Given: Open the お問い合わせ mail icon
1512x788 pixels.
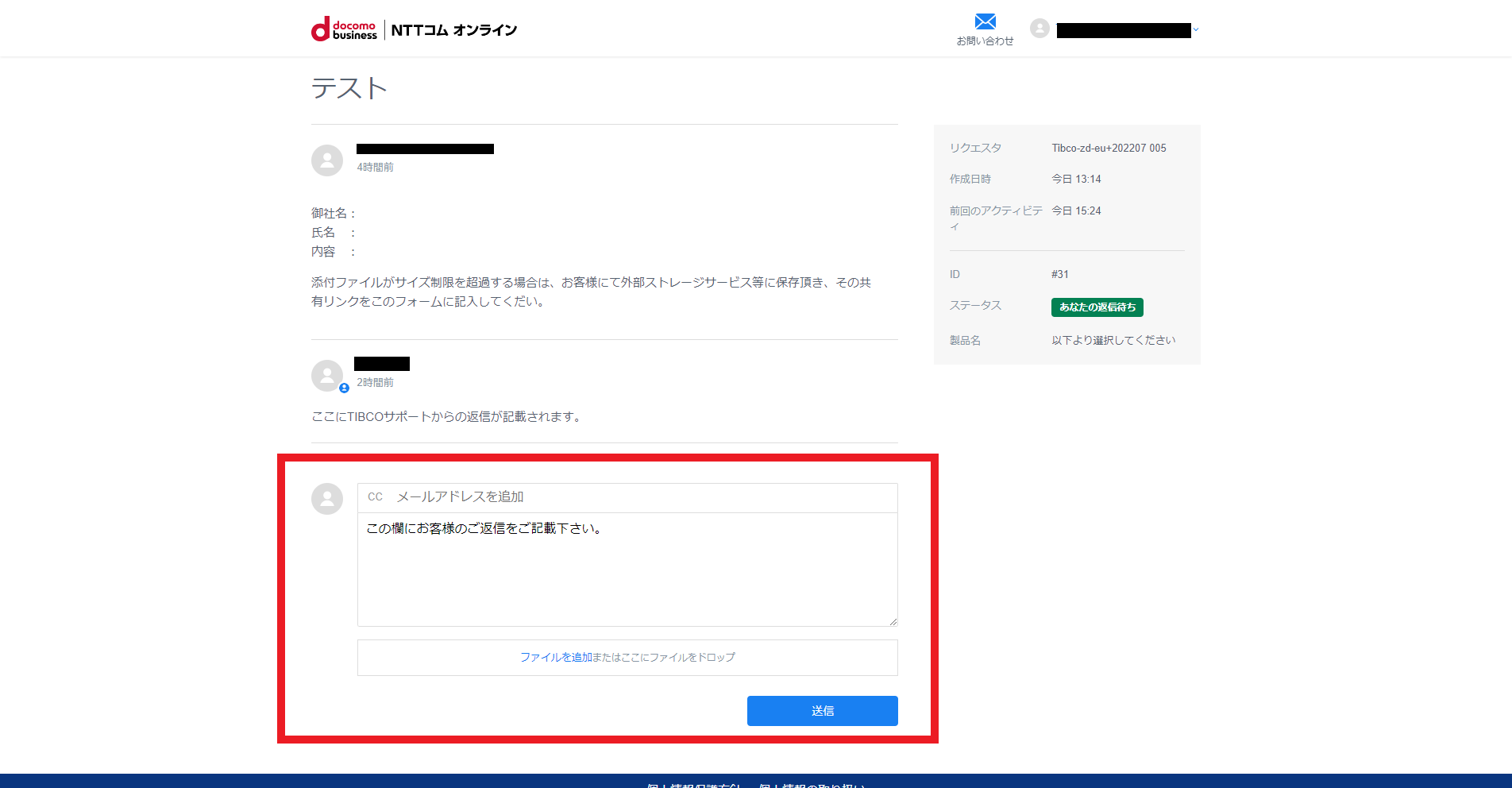Looking at the screenshot, I should (985, 22).
